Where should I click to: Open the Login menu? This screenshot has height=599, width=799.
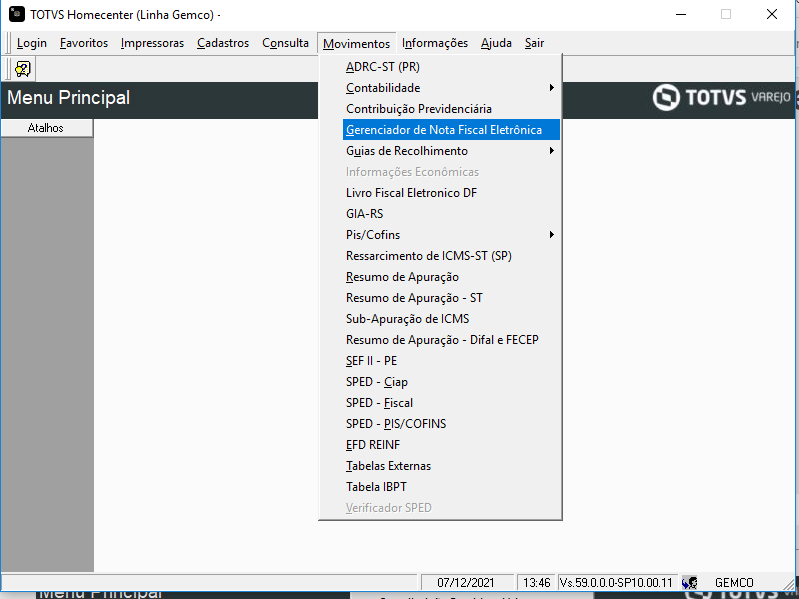(32, 43)
